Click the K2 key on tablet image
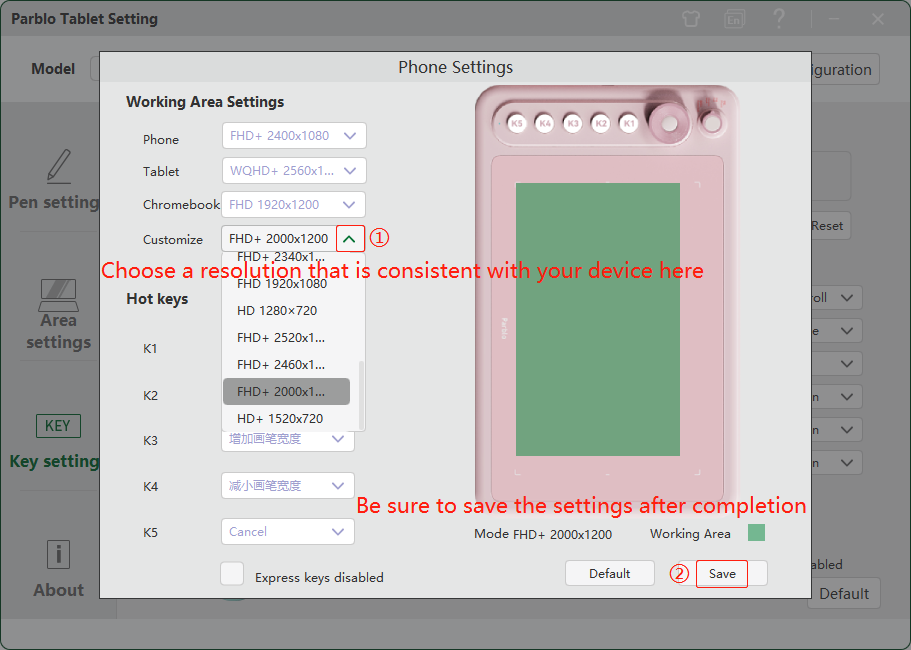This screenshot has width=911, height=650. [601, 123]
